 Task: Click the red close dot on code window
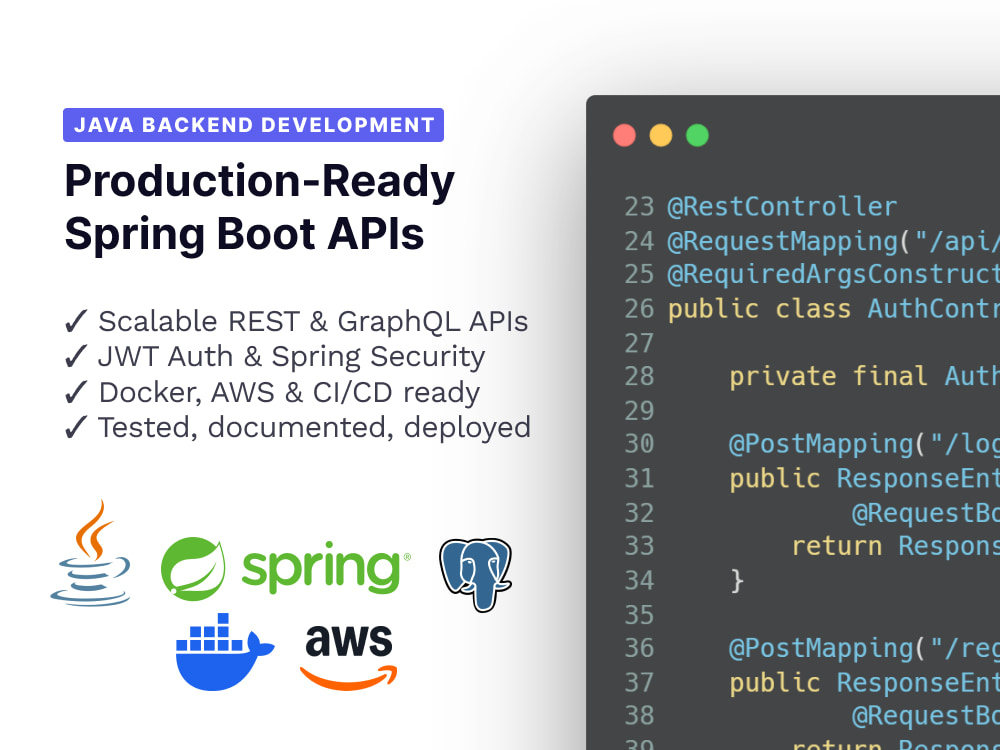[624, 135]
